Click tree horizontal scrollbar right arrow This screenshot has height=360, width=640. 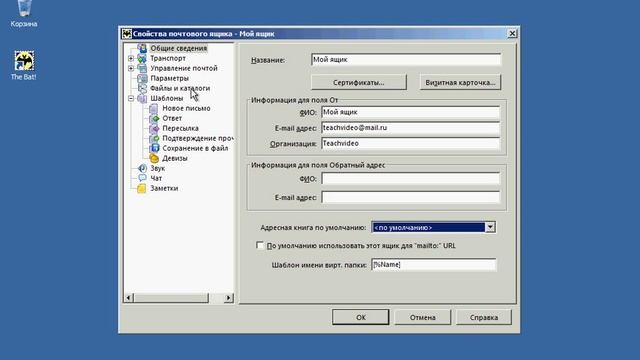tap(229, 298)
